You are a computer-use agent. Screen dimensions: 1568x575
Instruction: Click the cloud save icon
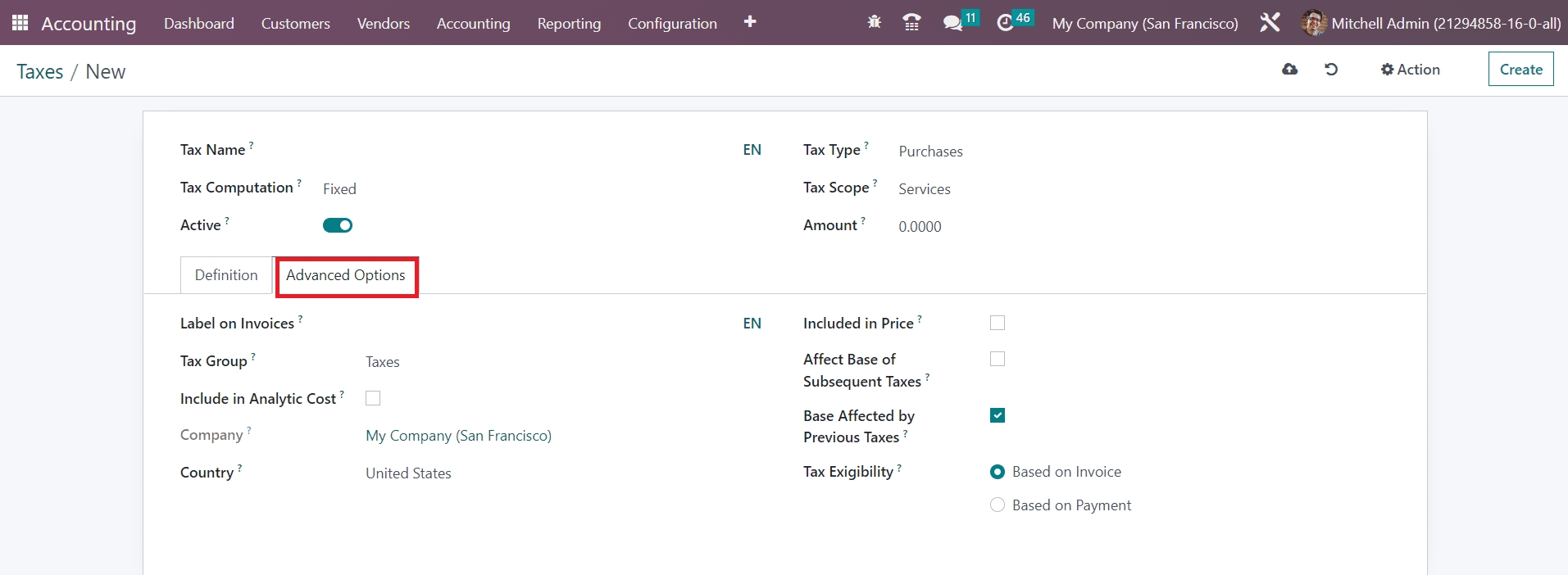click(1289, 70)
